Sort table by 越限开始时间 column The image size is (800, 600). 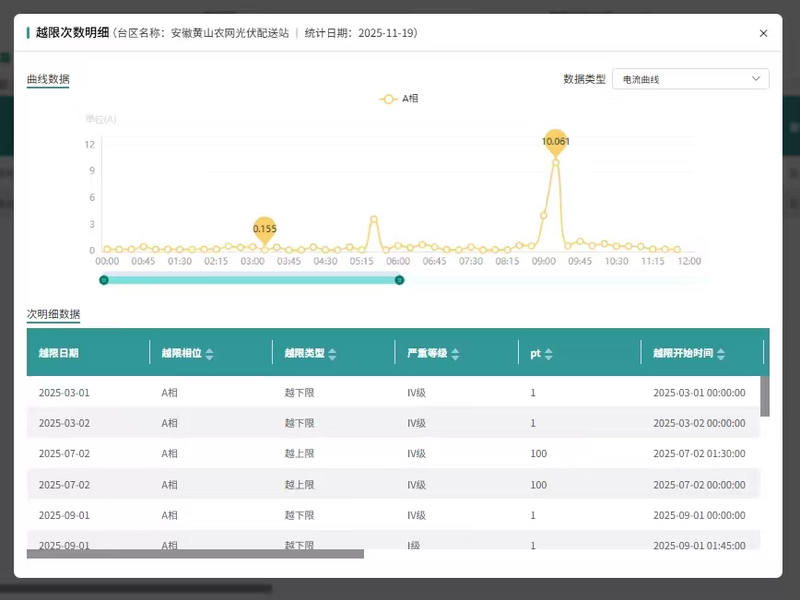pos(720,354)
